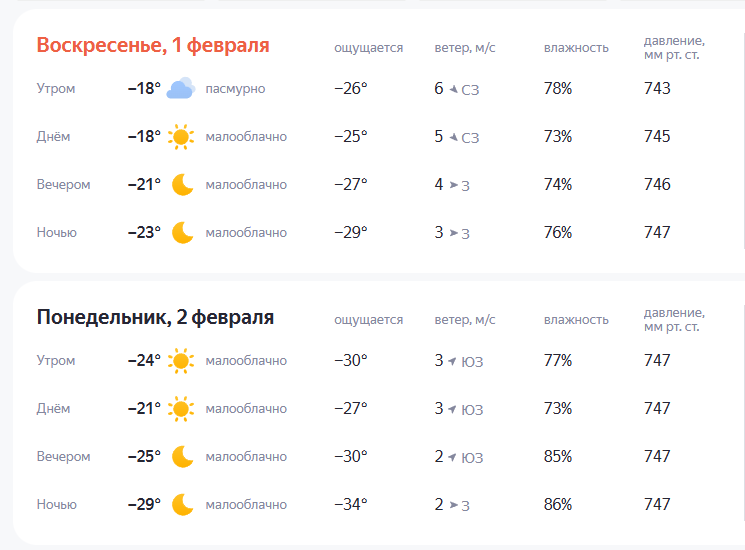The height and width of the screenshot is (550, 745).
Task: Click the moon icon for Monday evening
Action: pyautogui.click(x=182, y=457)
